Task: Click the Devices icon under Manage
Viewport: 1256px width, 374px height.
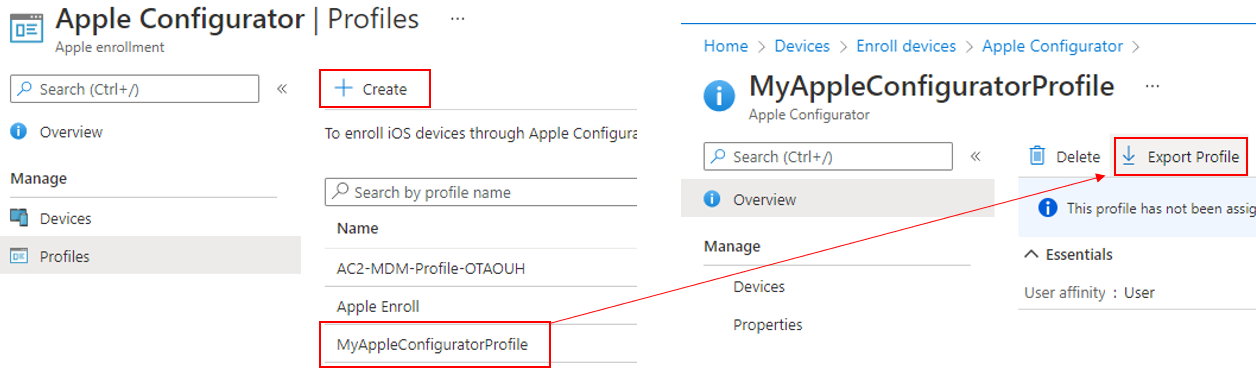Action: click(x=19, y=218)
